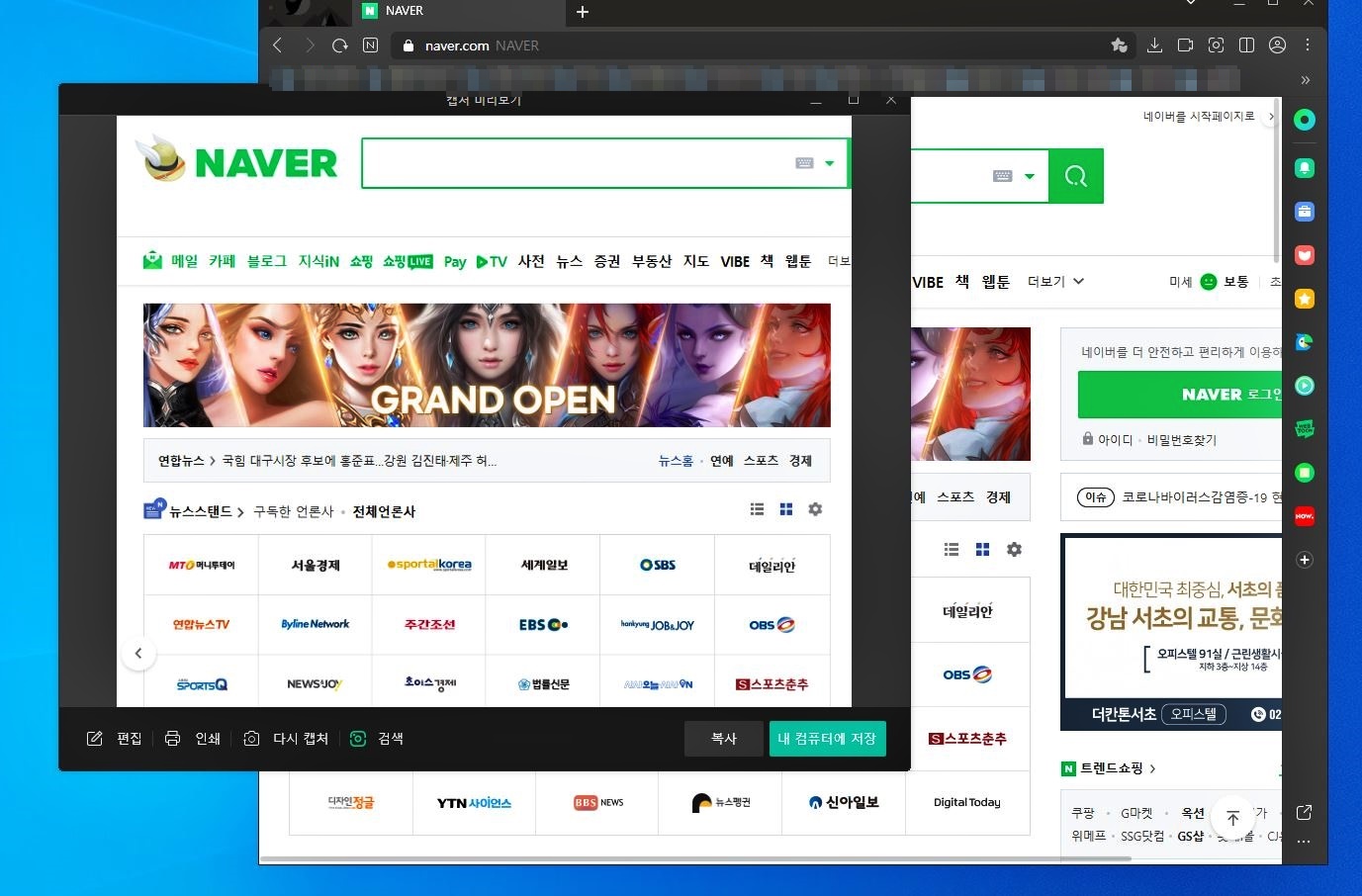1362x896 pixels.
Task: Open the Webtoon icon in sidebar
Action: pos(1305,429)
